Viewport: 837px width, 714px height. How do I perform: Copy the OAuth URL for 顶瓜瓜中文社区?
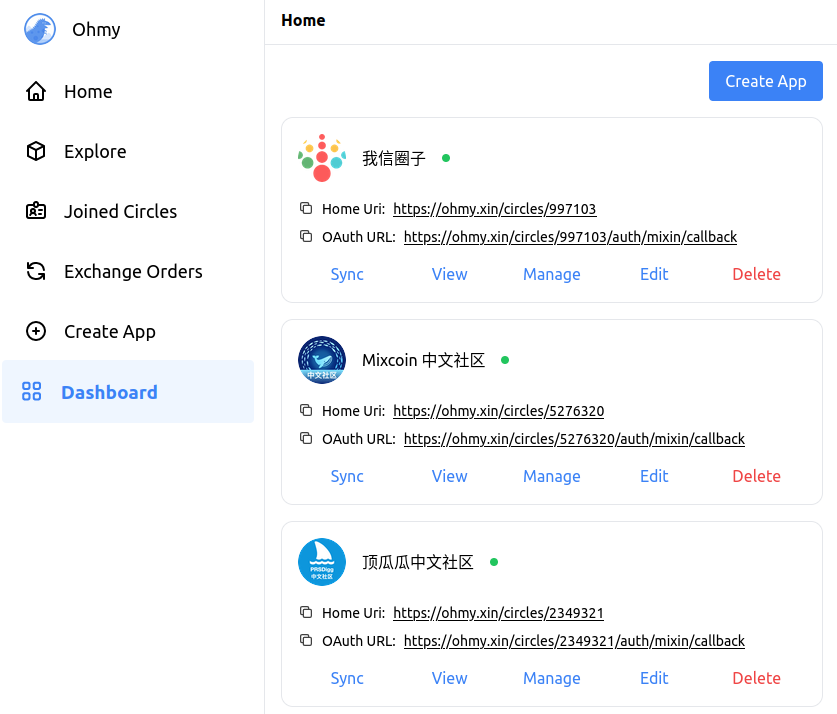pos(306,641)
